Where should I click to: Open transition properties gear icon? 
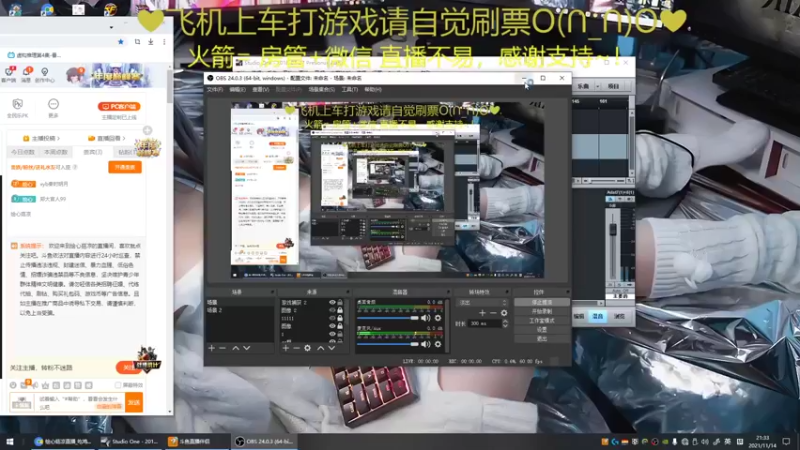(x=504, y=313)
